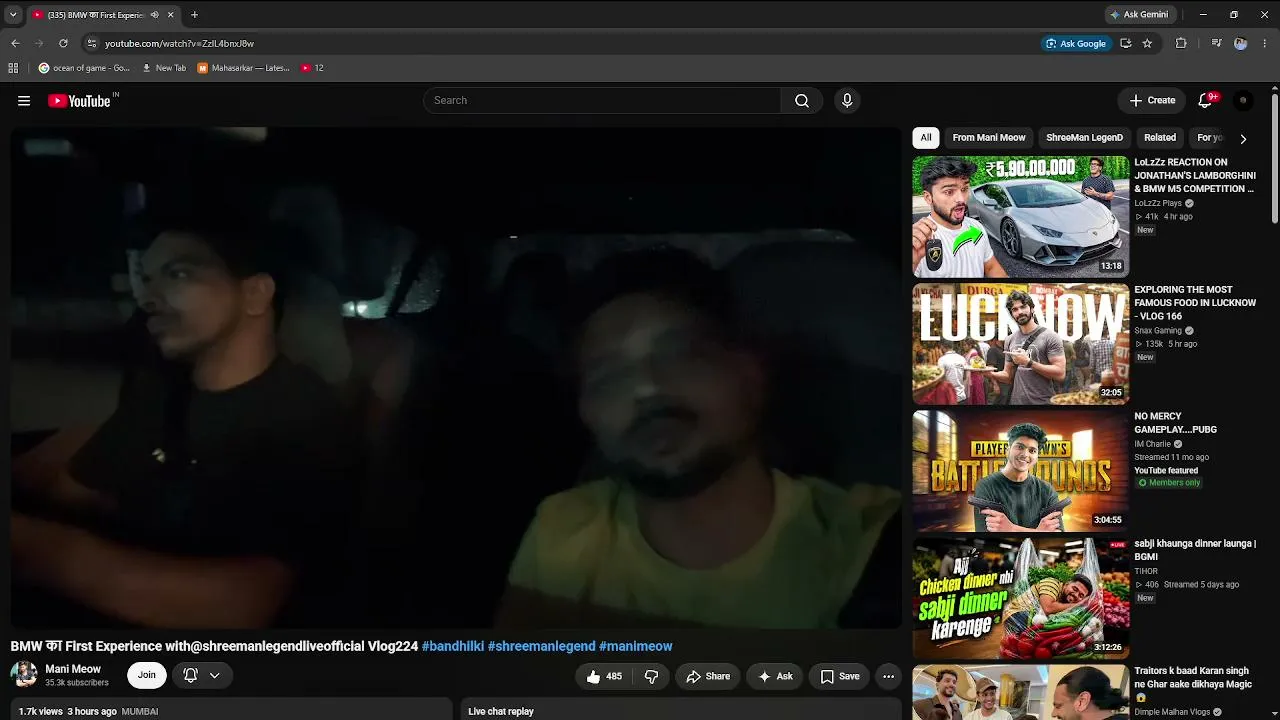1280x720 pixels.
Task: Open the LoLzZz Plays channel name
Action: [1158, 203]
